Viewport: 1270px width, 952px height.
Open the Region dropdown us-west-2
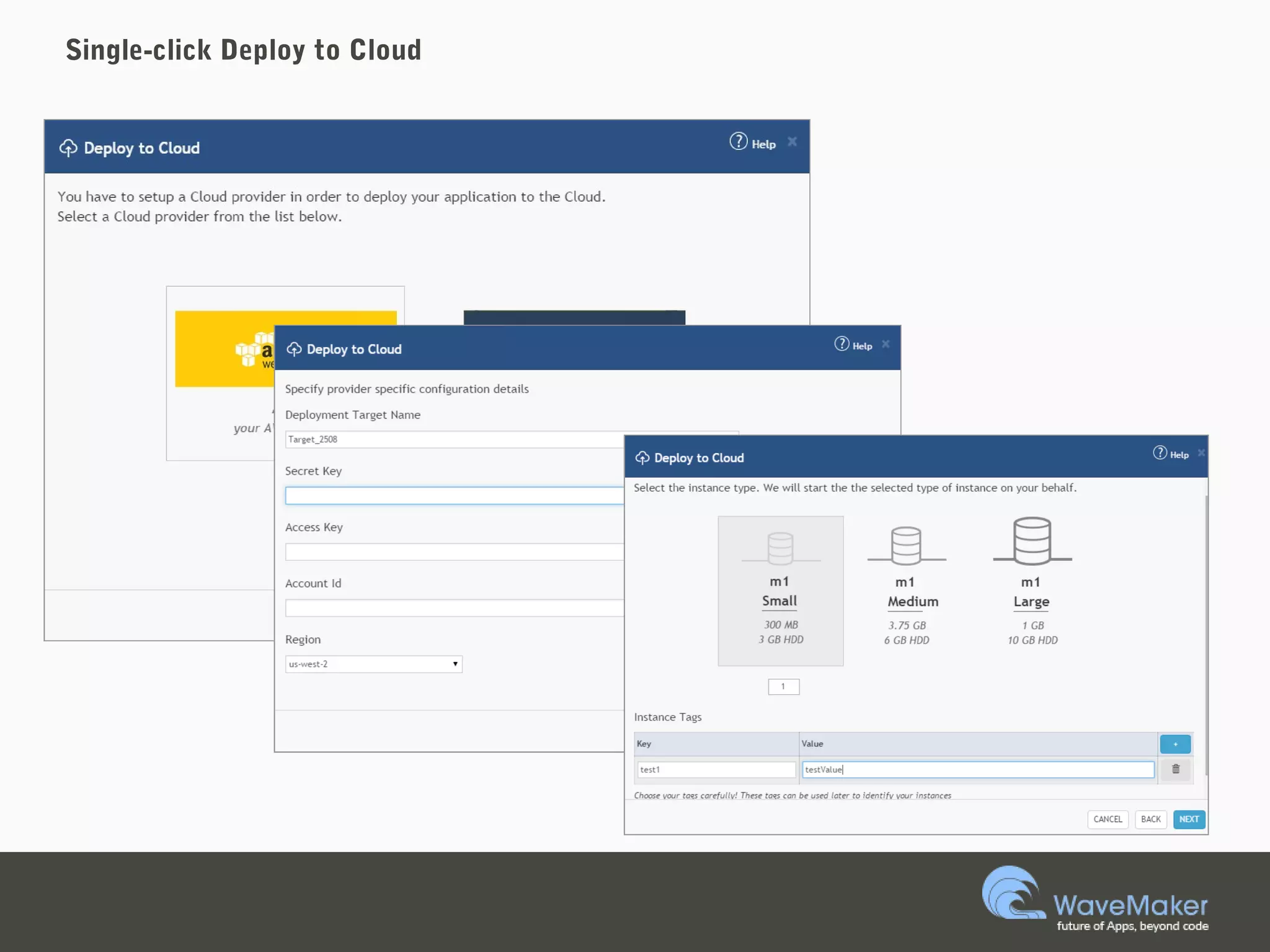[373, 664]
